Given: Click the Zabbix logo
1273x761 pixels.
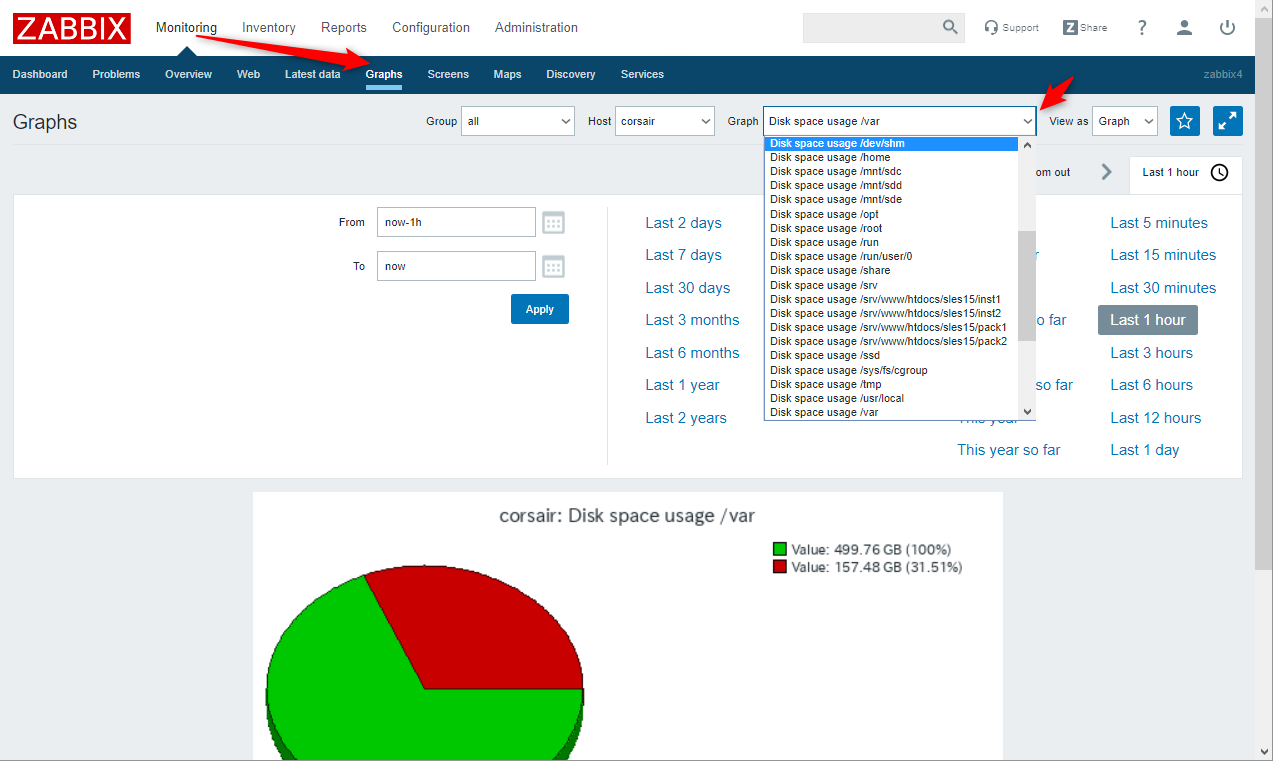Looking at the screenshot, I should [x=72, y=27].
